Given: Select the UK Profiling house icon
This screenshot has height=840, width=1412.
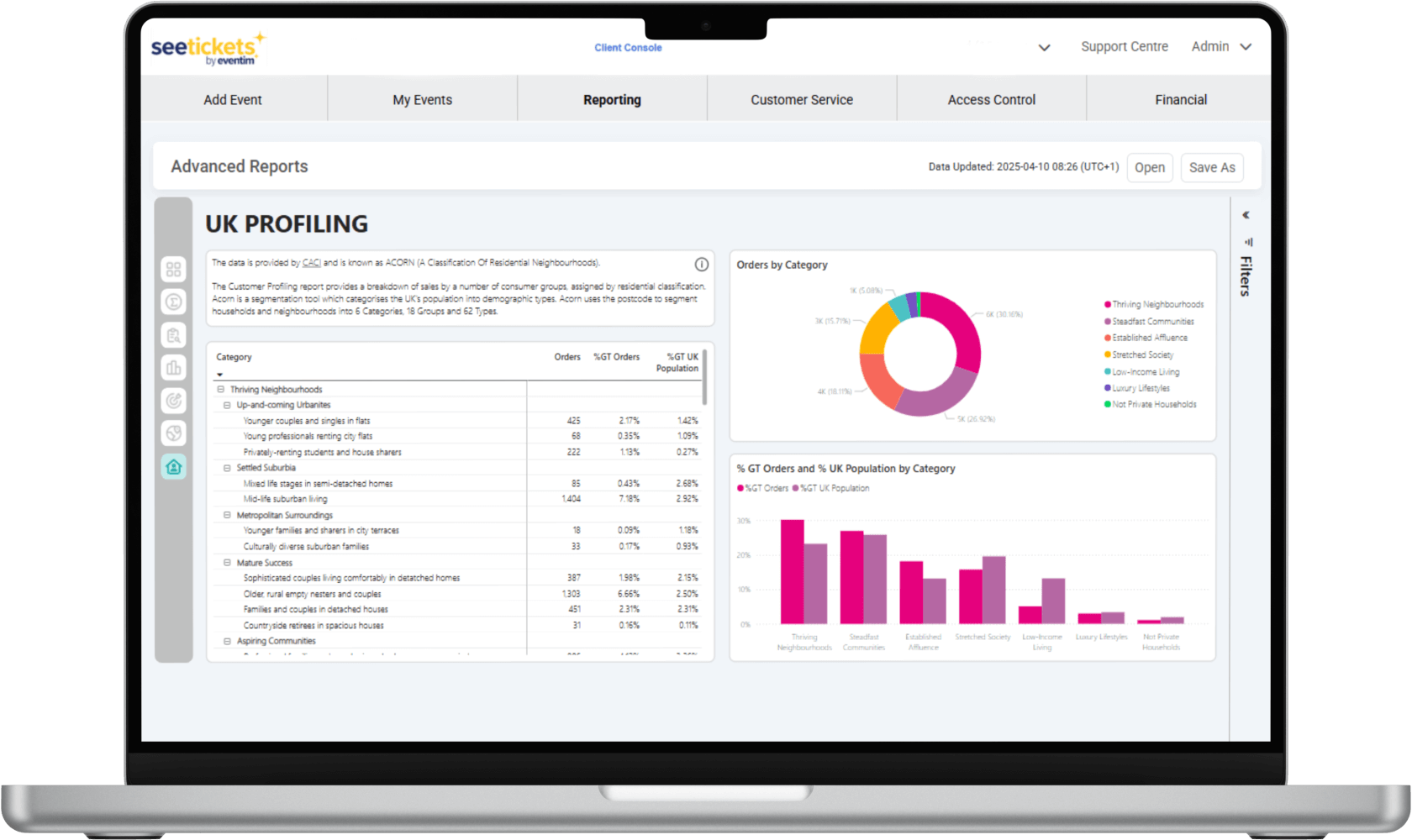Looking at the screenshot, I should click(173, 467).
